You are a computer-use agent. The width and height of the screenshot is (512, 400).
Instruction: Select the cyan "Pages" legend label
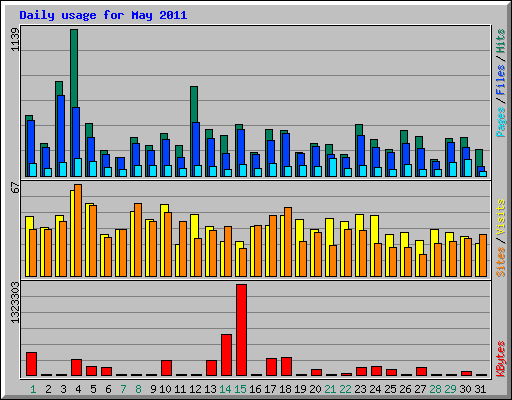(500, 122)
